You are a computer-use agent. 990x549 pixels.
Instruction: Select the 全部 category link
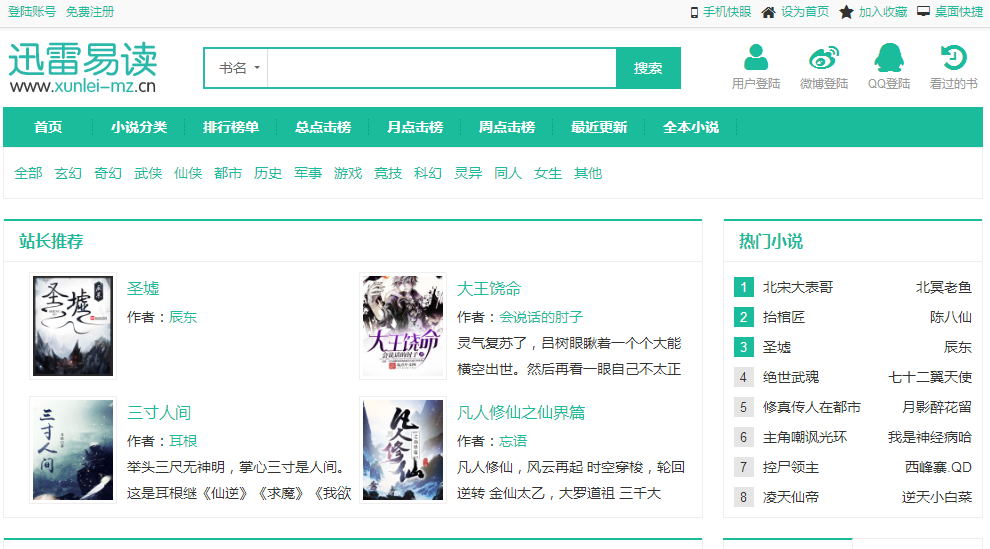coord(28,173)
